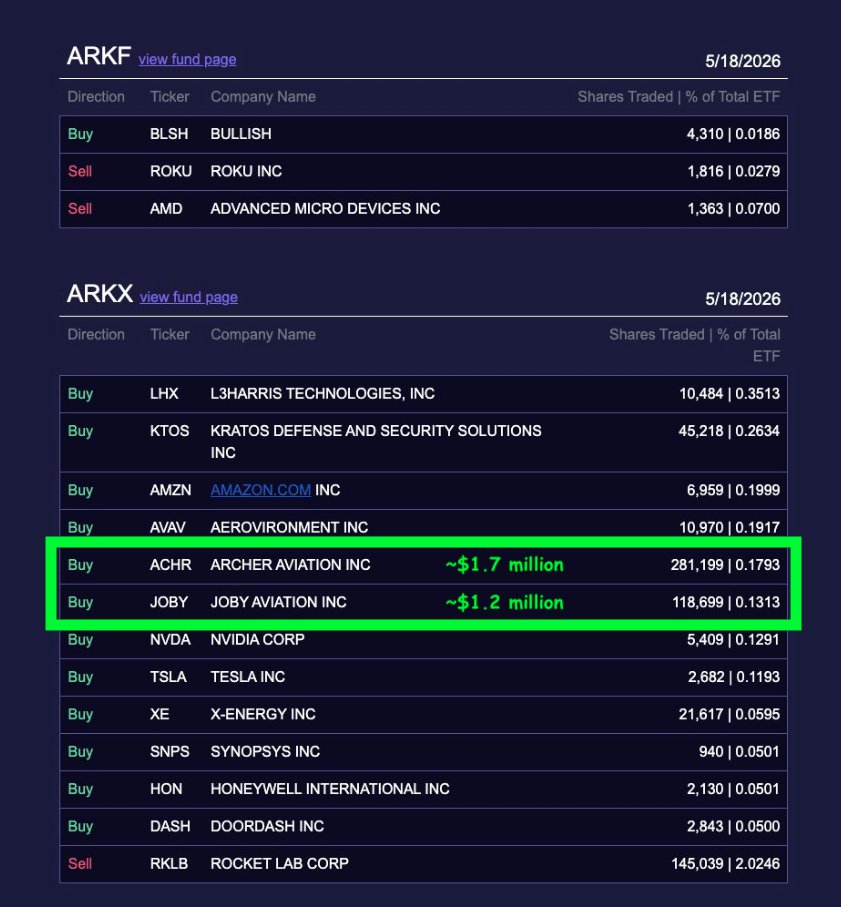The image size is (841, 907).
Task: Click the AMD ticker cell
Action: coord(166,209)
